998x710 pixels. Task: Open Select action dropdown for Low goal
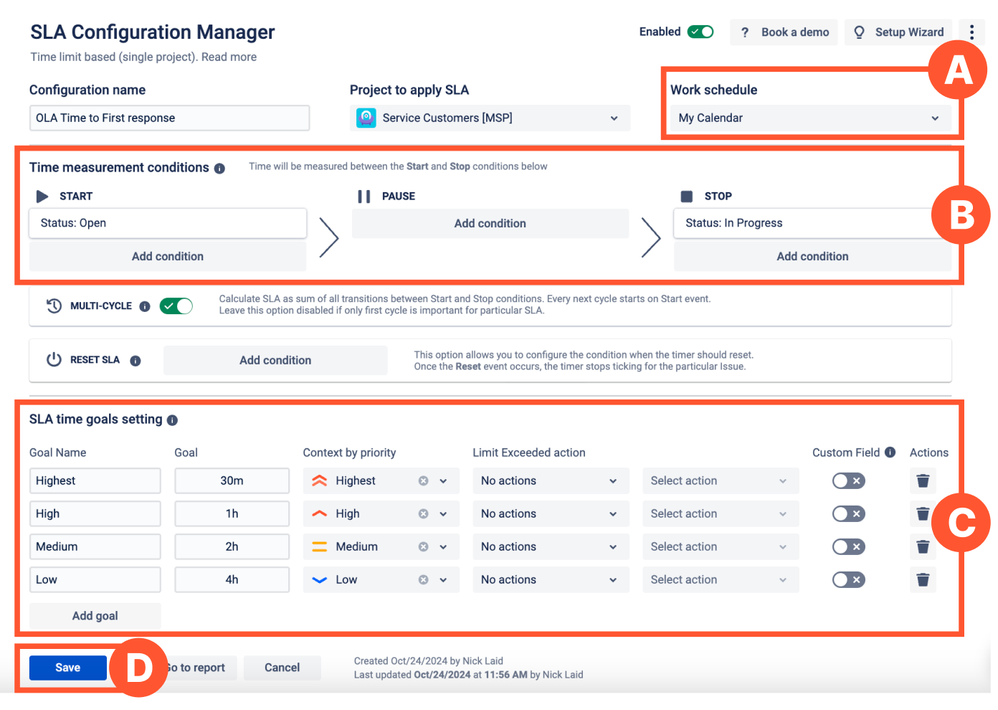(720, 580)
